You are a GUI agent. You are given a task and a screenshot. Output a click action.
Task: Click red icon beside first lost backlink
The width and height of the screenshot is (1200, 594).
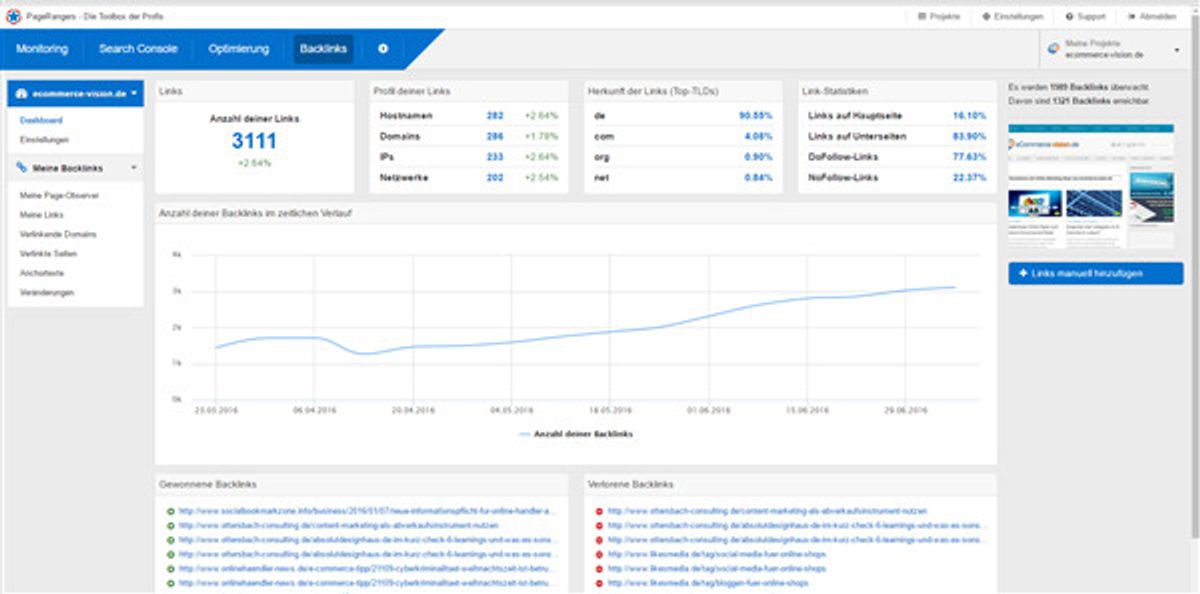(x=599, y=511)
